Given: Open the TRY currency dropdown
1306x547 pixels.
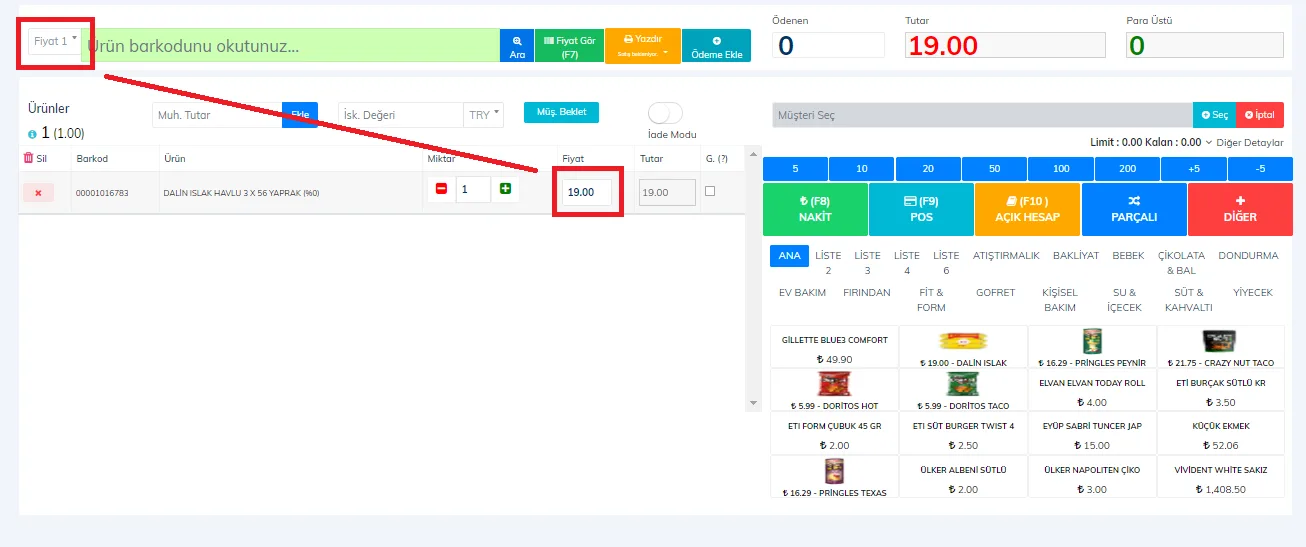Looking at the screenshot, I should point(484,114).
